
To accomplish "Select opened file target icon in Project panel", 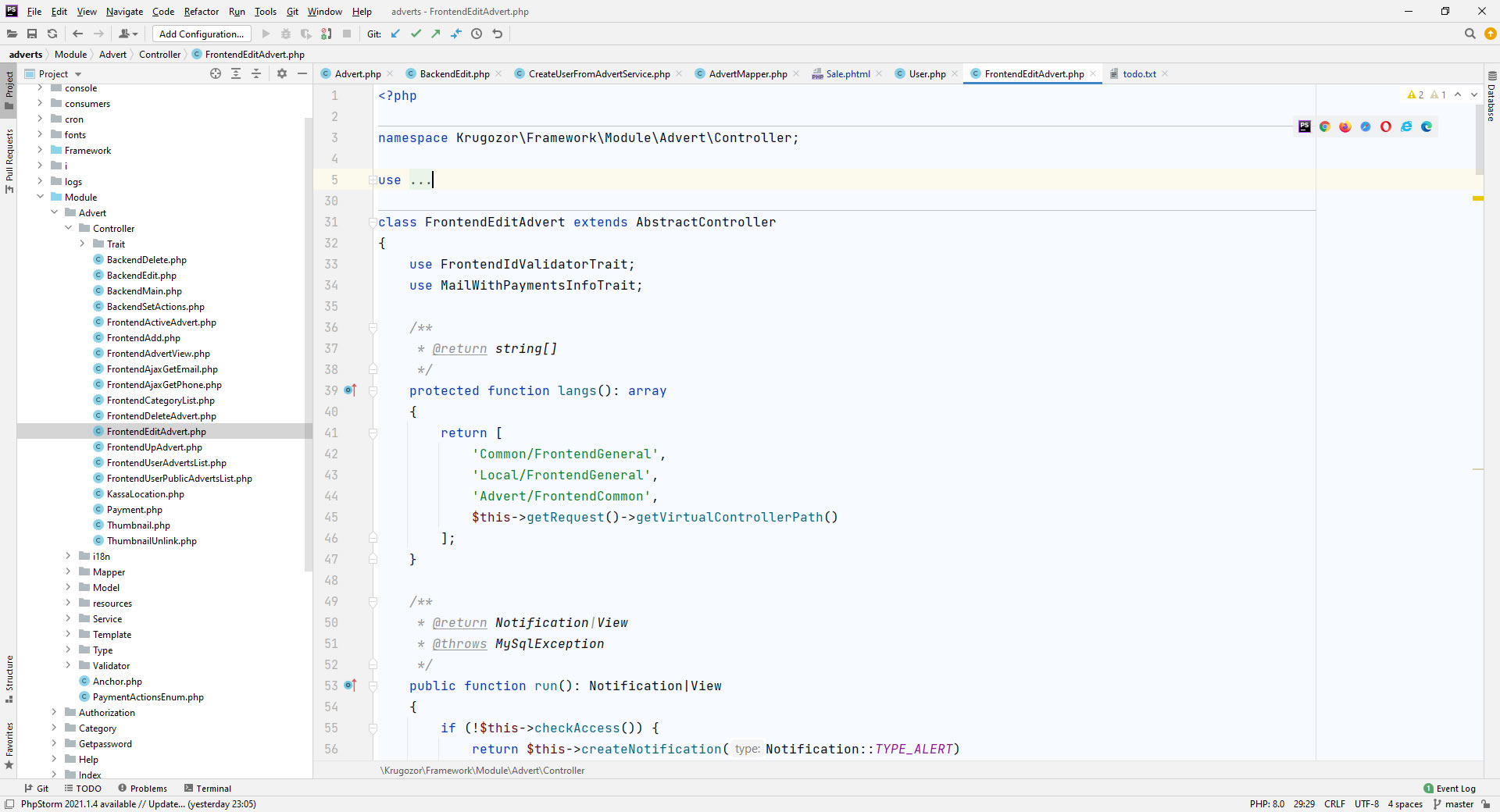I will point(216,73).
